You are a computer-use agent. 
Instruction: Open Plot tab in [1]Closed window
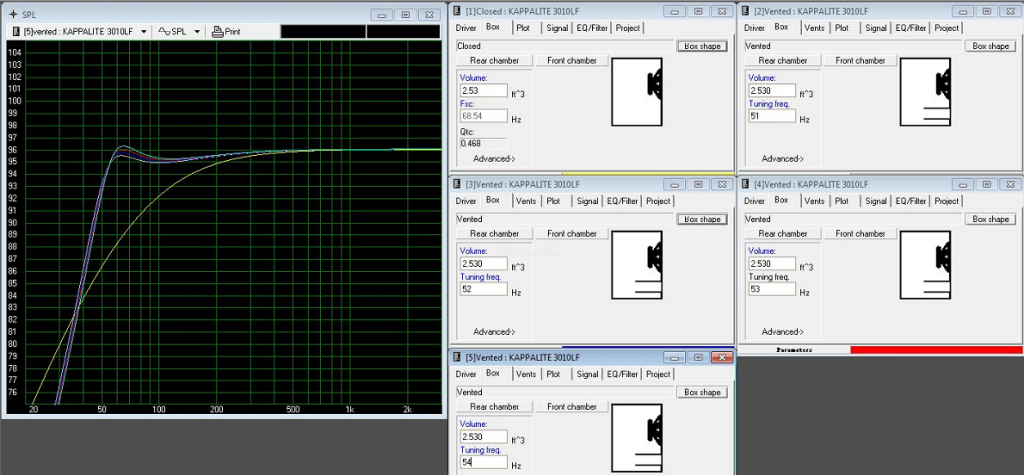(523, 28)
